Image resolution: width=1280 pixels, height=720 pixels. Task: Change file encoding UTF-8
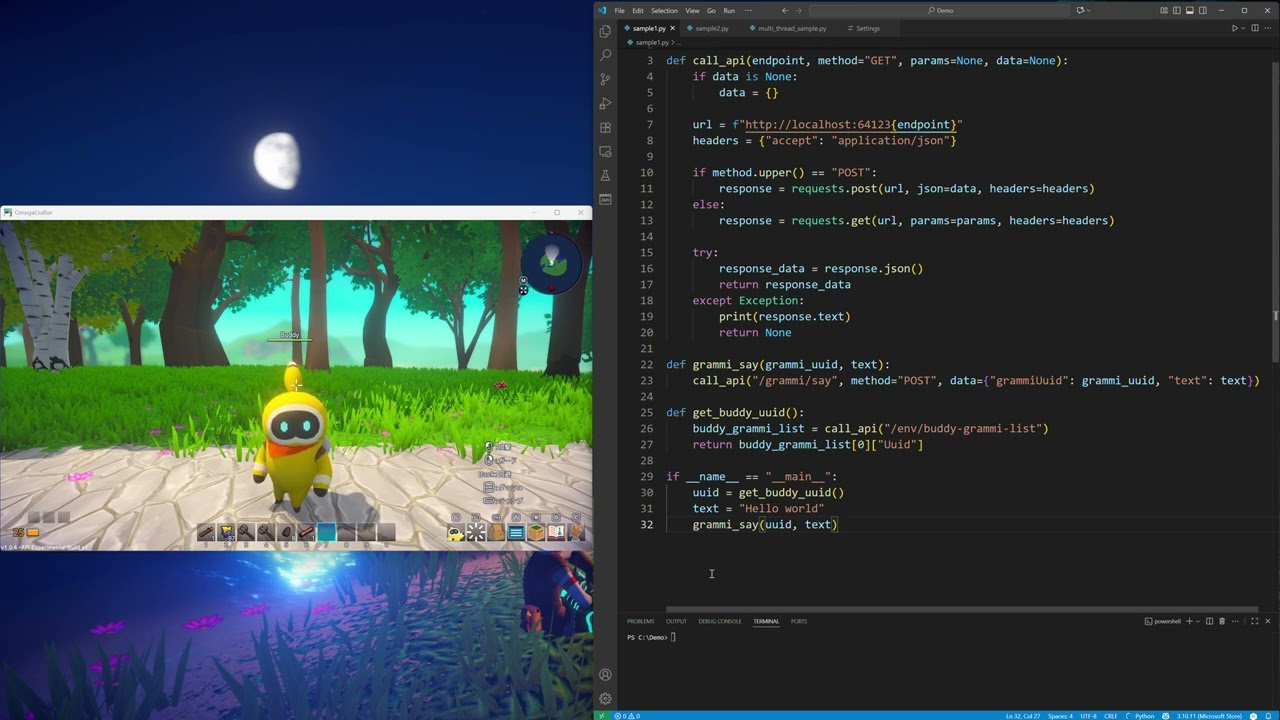coord(1088,716)
